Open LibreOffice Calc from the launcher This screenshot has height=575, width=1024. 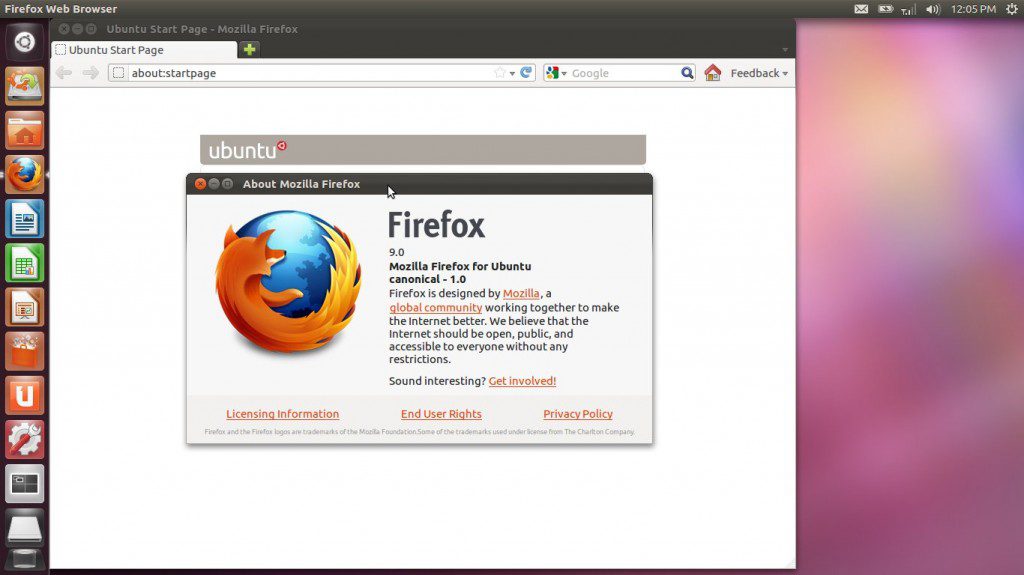[x=25, y=263]
